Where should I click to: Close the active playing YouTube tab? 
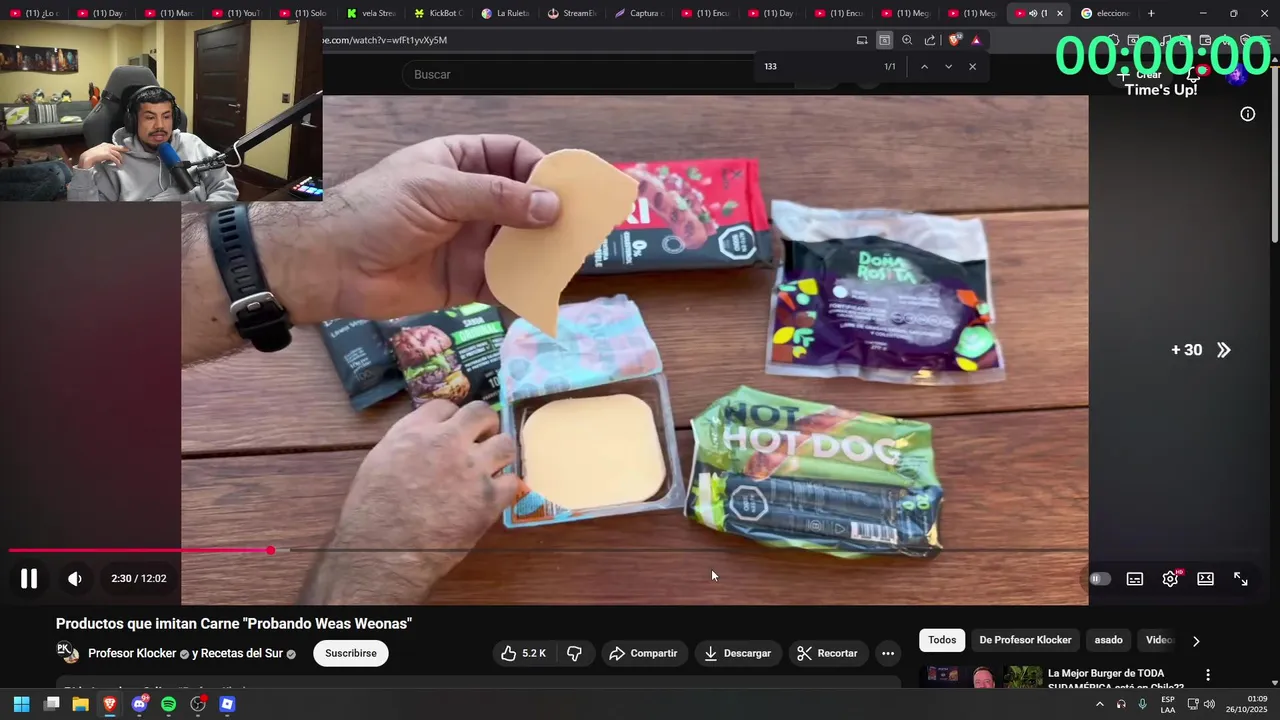(1060, 13)
